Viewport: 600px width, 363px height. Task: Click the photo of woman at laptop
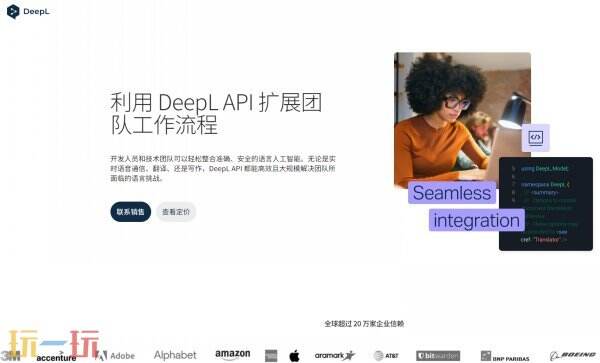tap(462, 119)
